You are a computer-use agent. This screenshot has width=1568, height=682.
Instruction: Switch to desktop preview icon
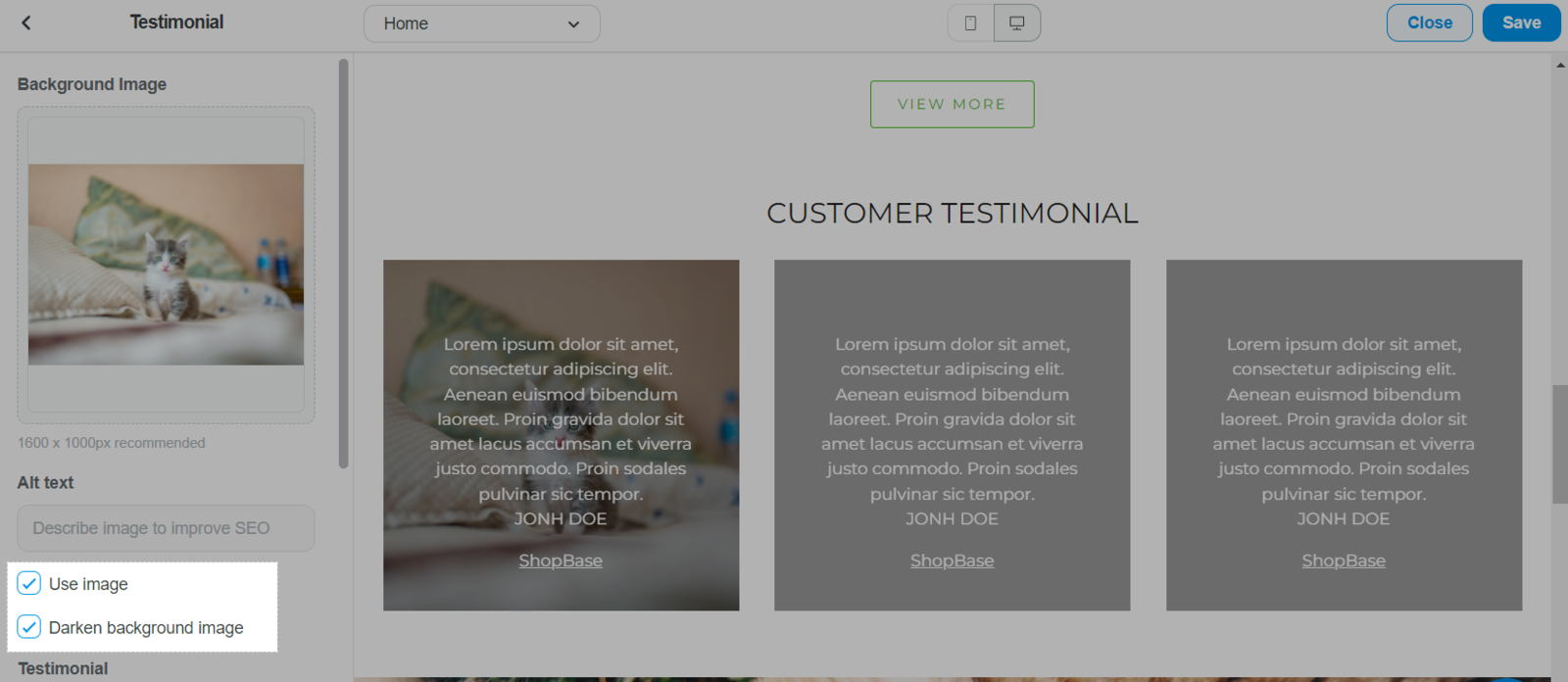(x=1017, y=24)
